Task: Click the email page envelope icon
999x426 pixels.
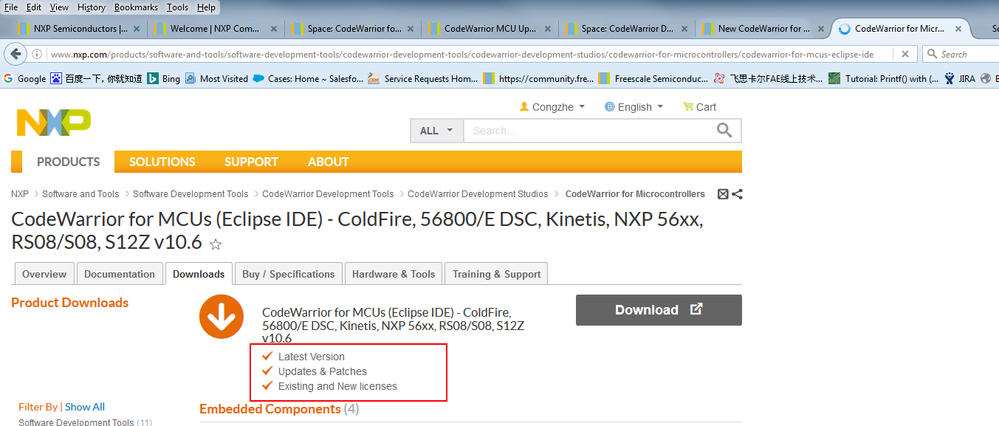Action: [723, 194]
